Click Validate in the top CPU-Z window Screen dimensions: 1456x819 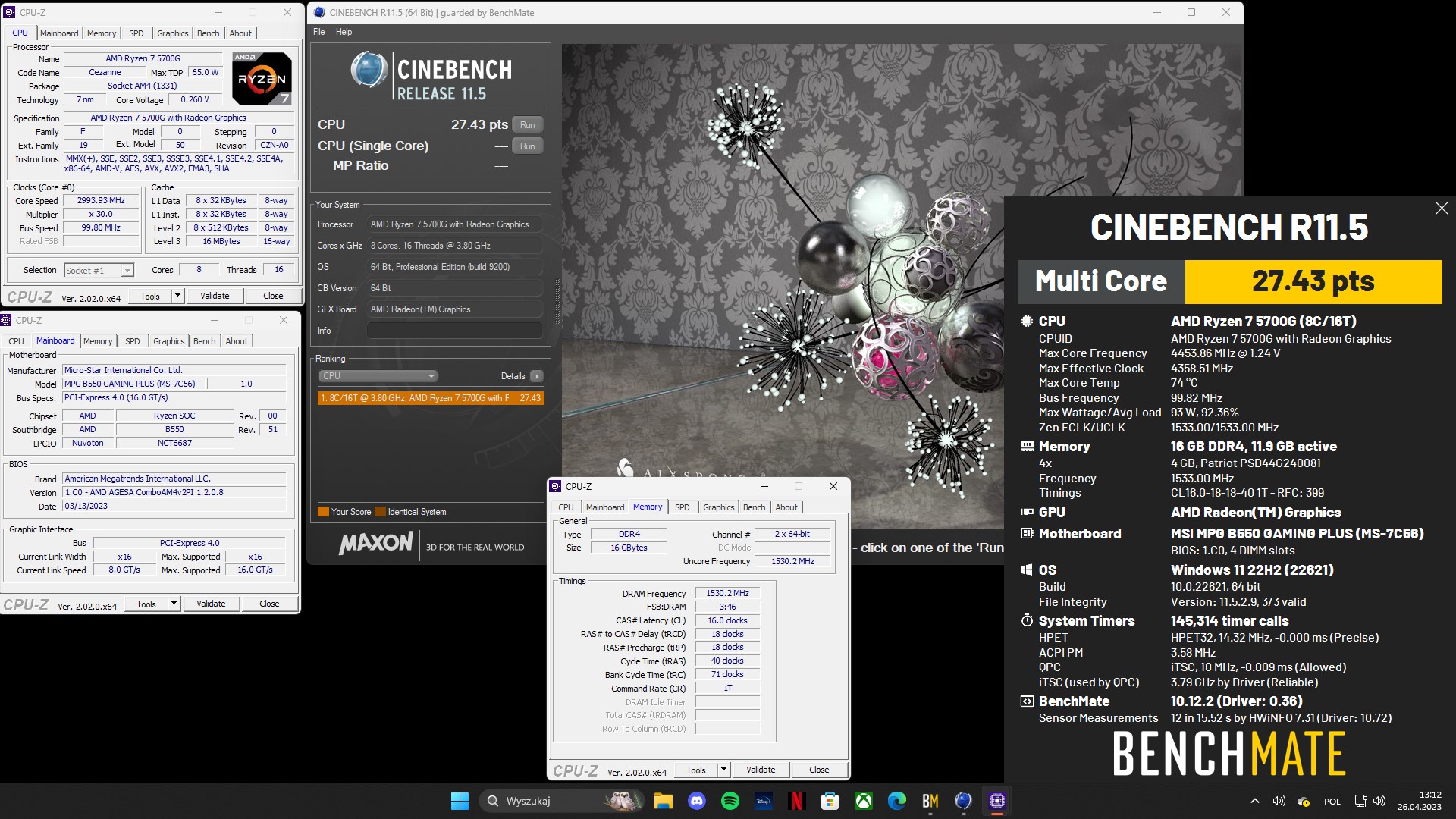(215, 296)
